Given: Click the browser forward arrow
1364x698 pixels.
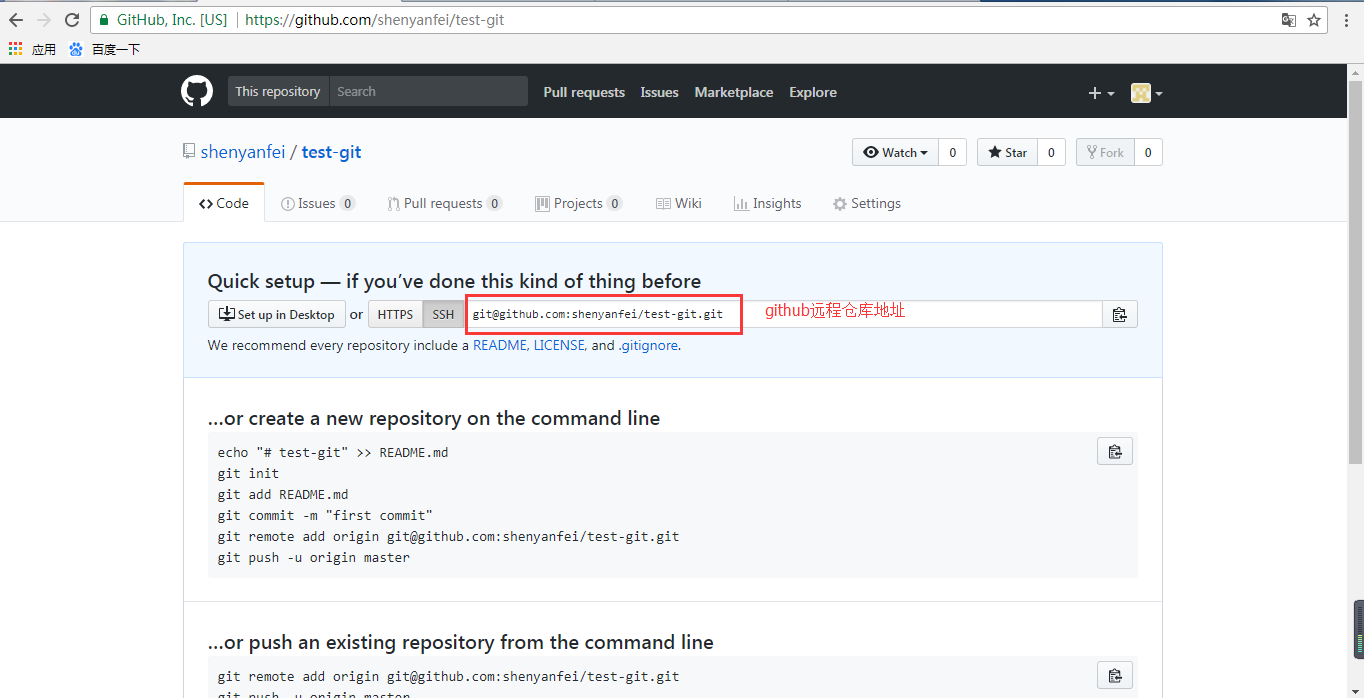Looking at the screenshot, I should point(44,20).
